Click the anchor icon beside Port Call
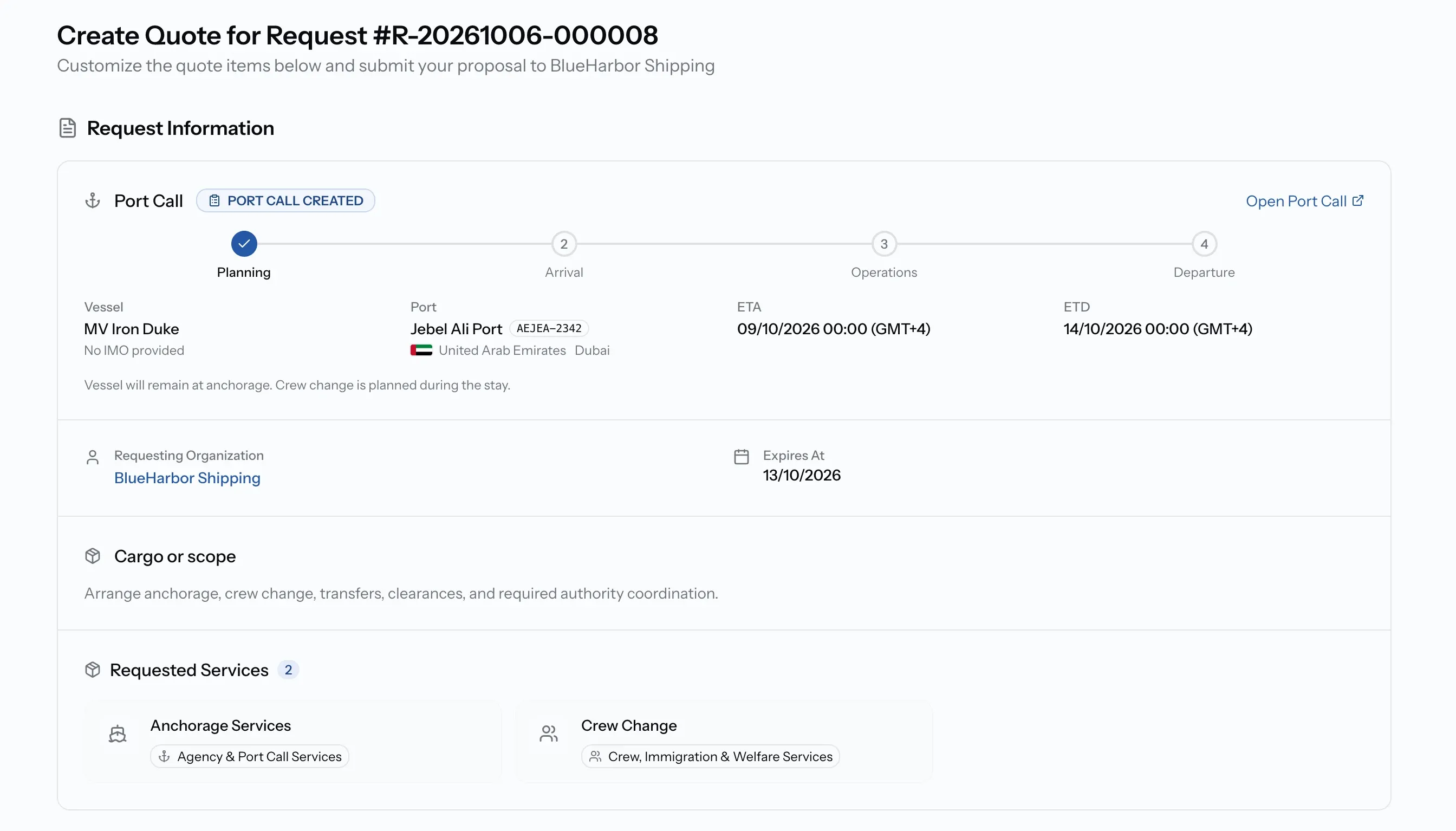The image size is (1456, 831). 93,201
